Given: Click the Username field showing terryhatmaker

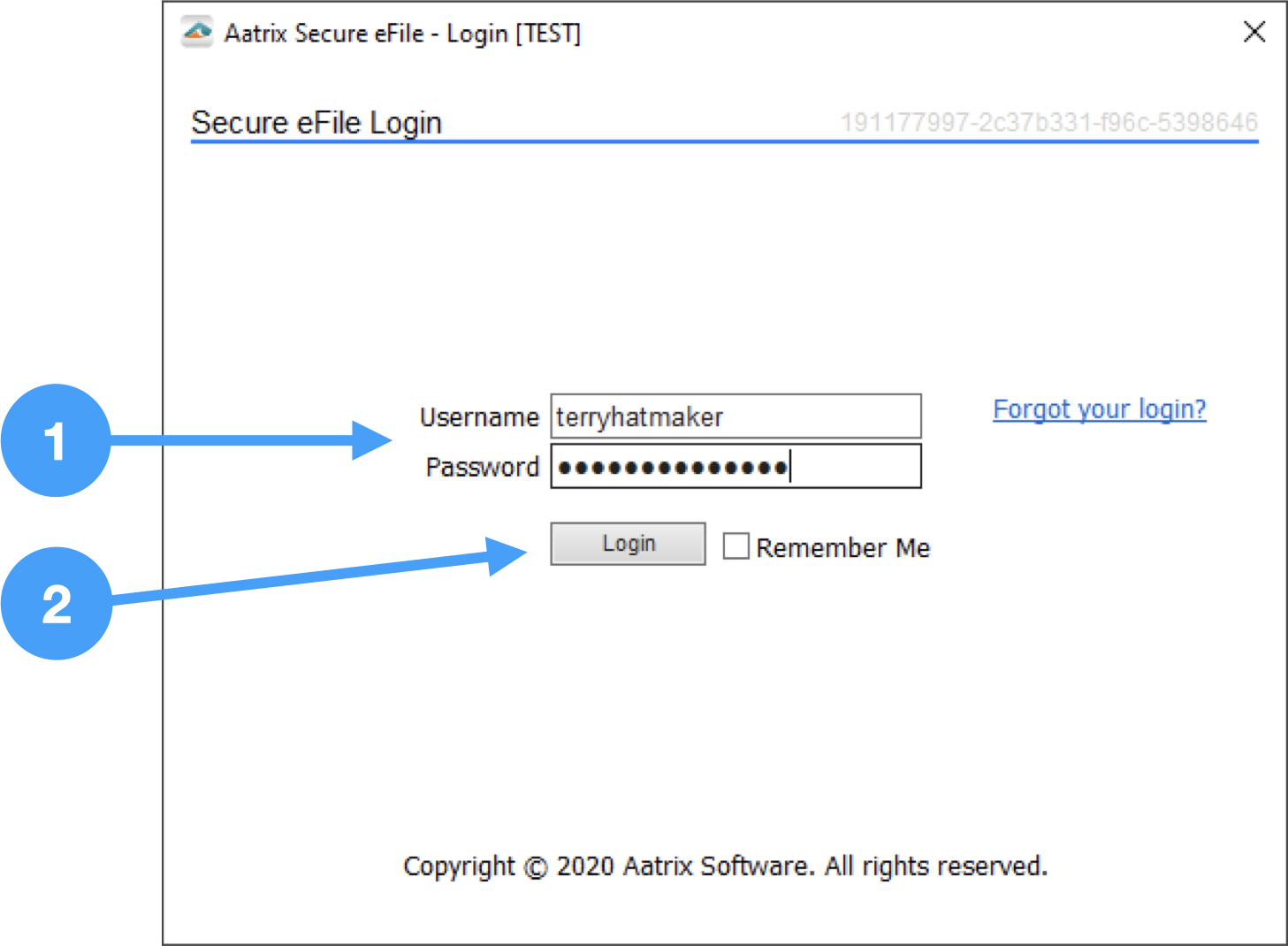Looking at the screenshot, I should 735,416.
